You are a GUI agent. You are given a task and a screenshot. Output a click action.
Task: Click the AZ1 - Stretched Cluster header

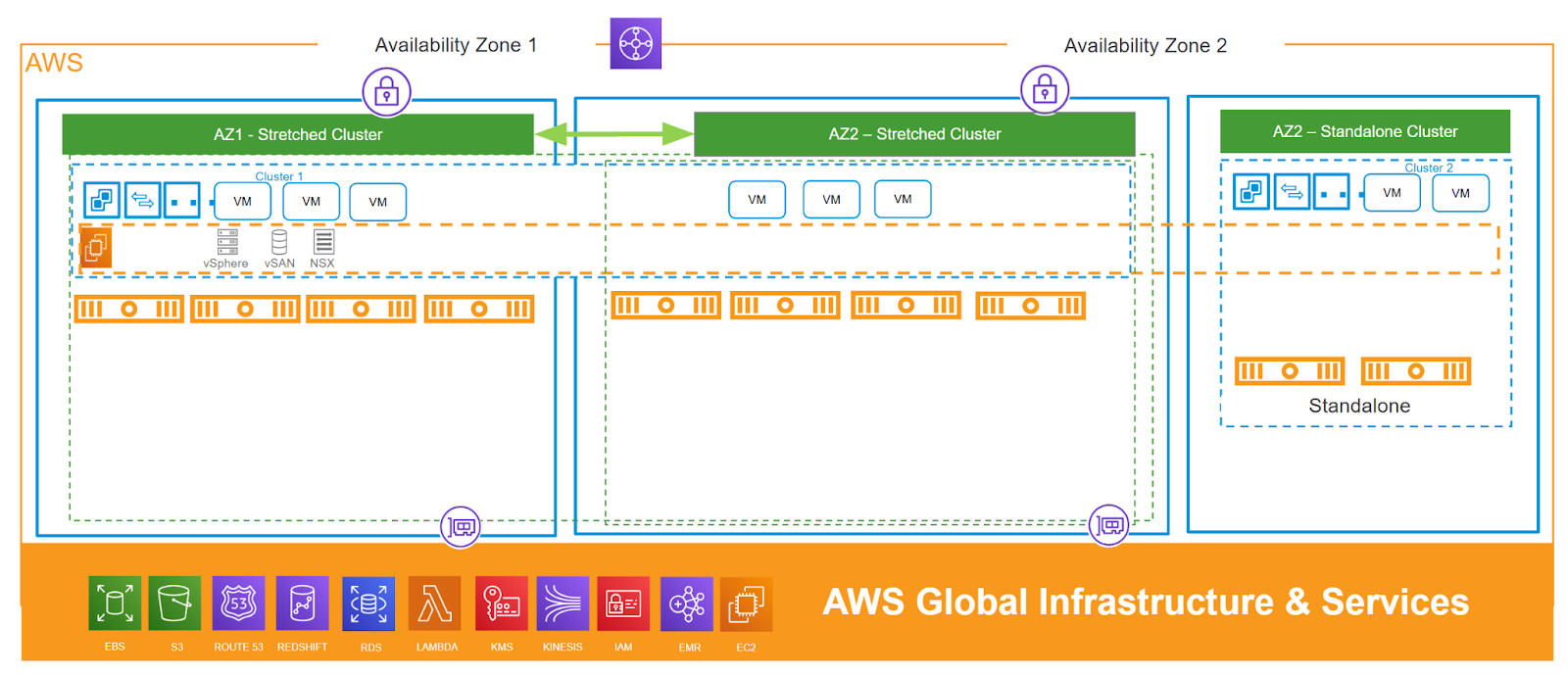point(298,134)
